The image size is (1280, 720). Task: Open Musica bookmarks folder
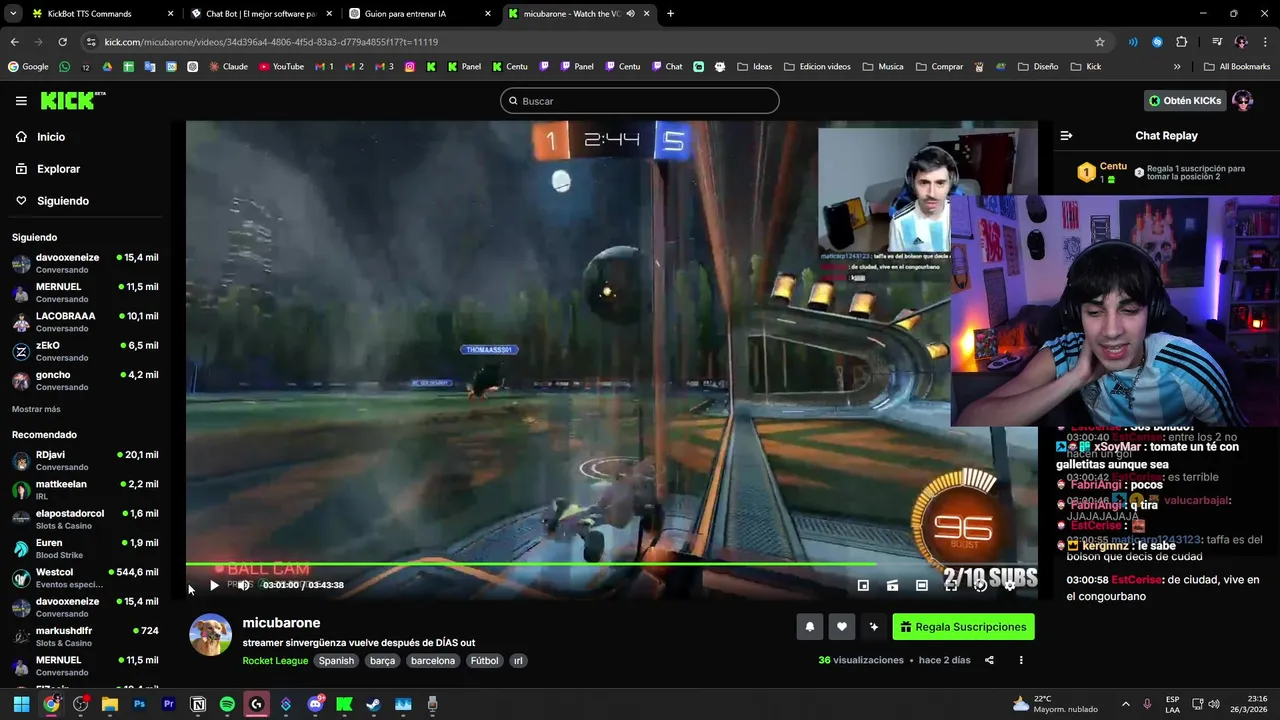(882, 67)
